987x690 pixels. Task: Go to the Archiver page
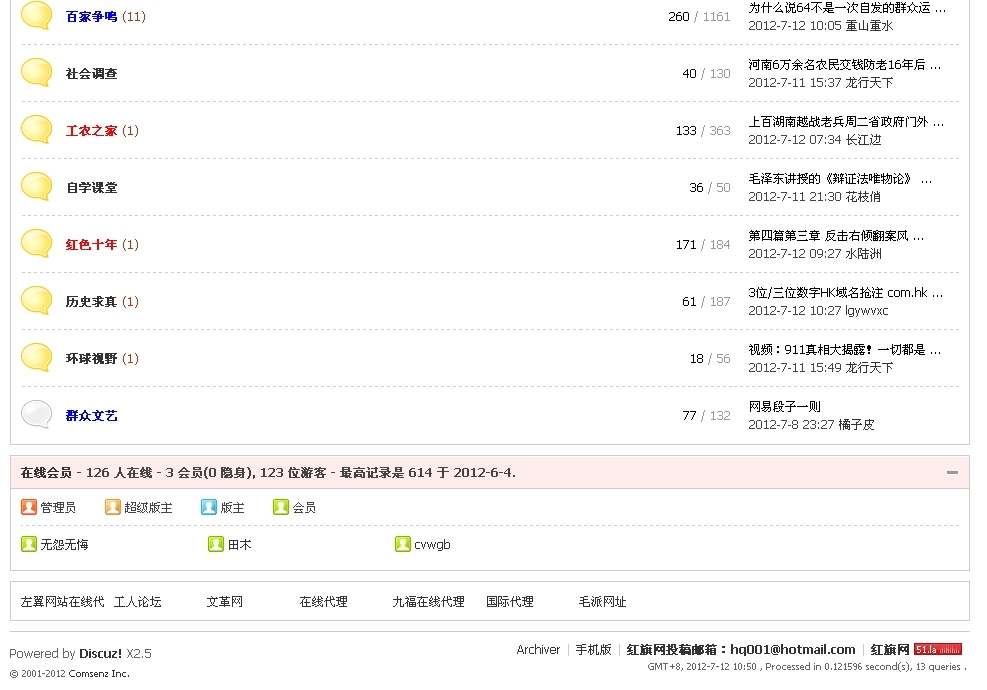pos(538,650)
